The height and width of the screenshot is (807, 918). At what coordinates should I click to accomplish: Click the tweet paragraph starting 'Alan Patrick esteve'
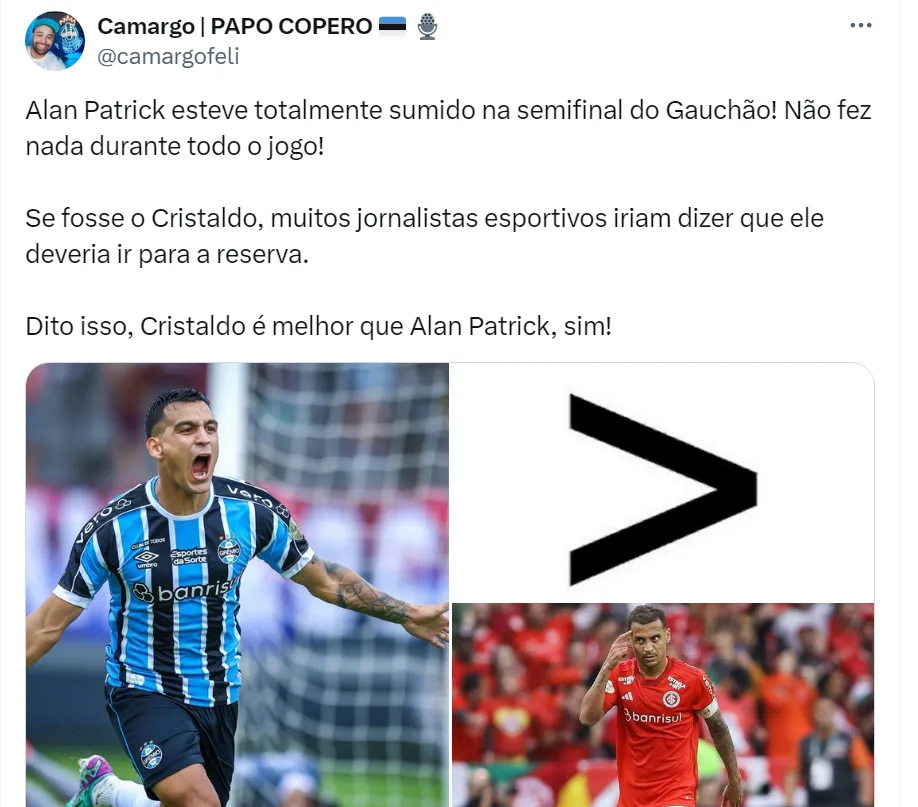coord(448,128)
